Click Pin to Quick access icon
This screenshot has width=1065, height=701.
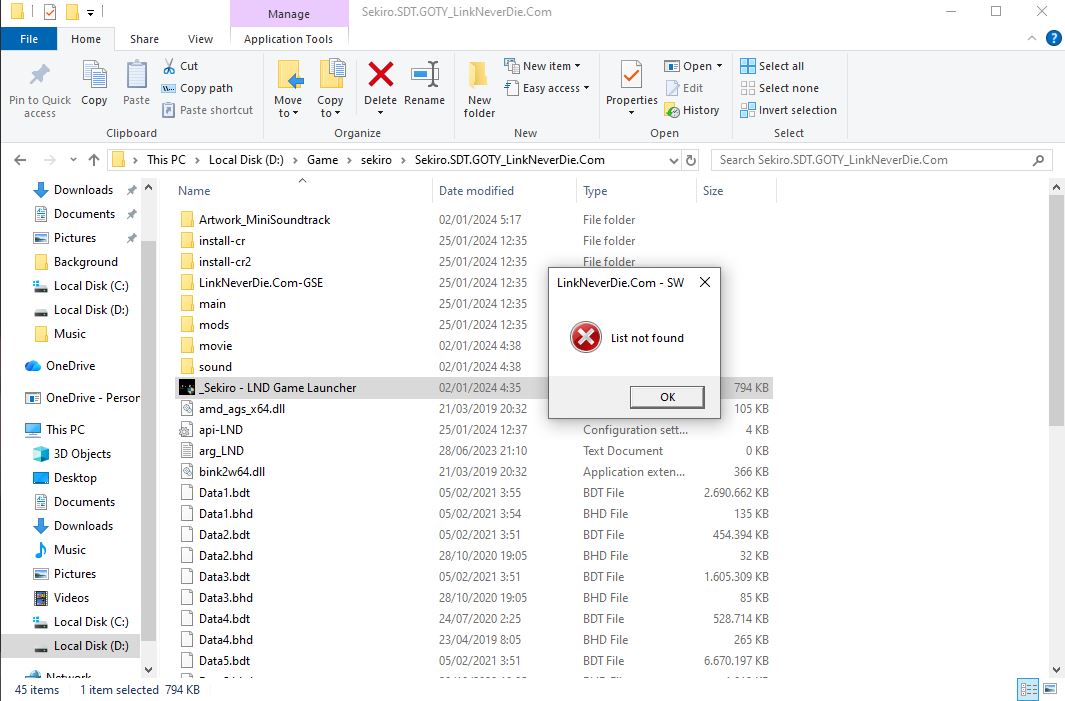(x=39, y=75)
